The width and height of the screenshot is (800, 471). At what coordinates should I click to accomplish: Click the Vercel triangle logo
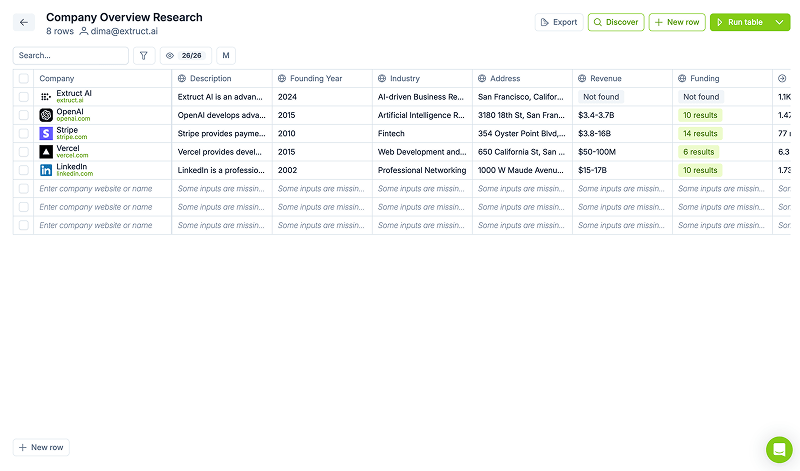coord(46,152)
